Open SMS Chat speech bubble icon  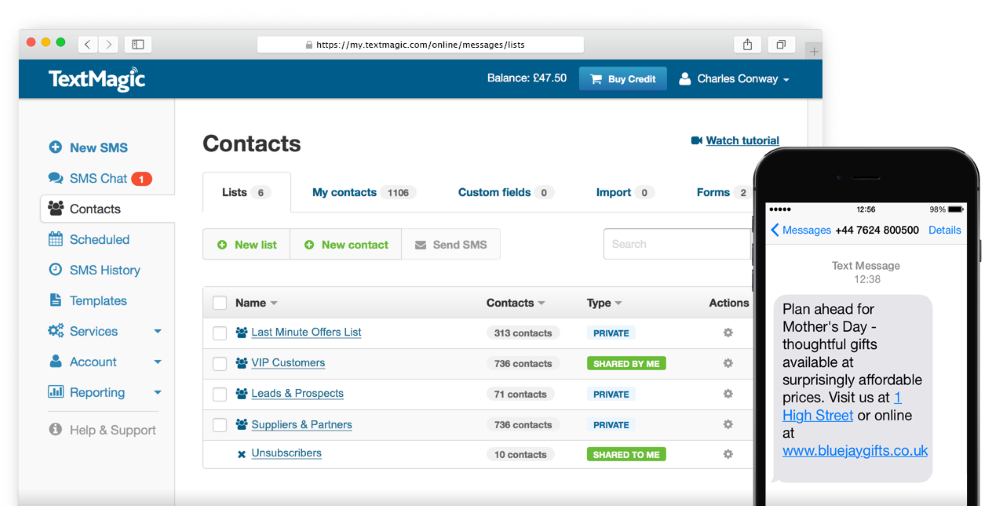point(55,178)
